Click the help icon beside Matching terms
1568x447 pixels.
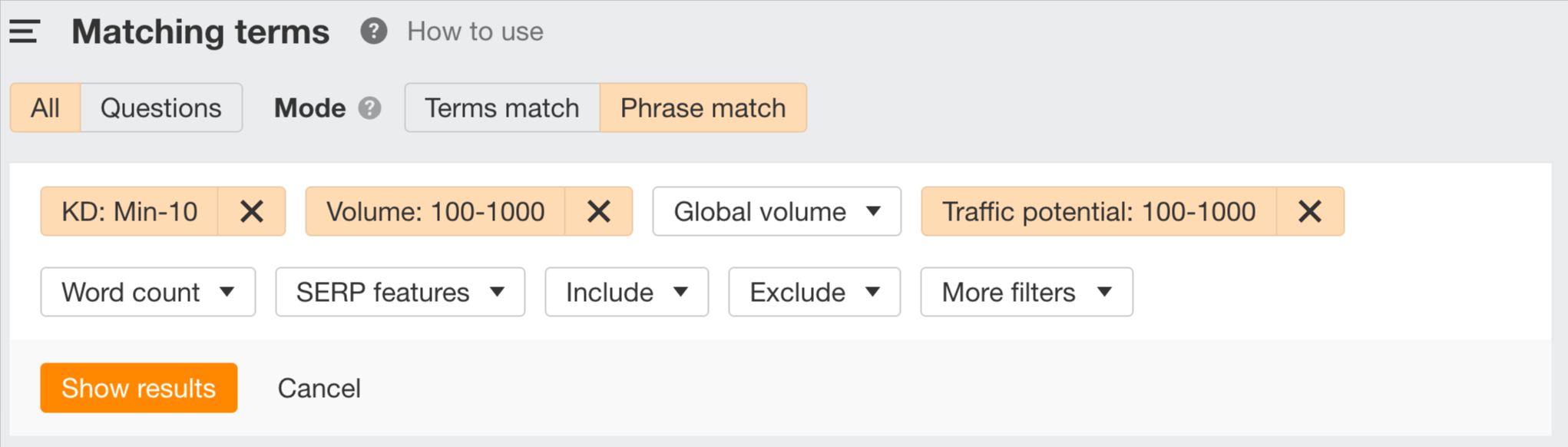tap(374, 31)
